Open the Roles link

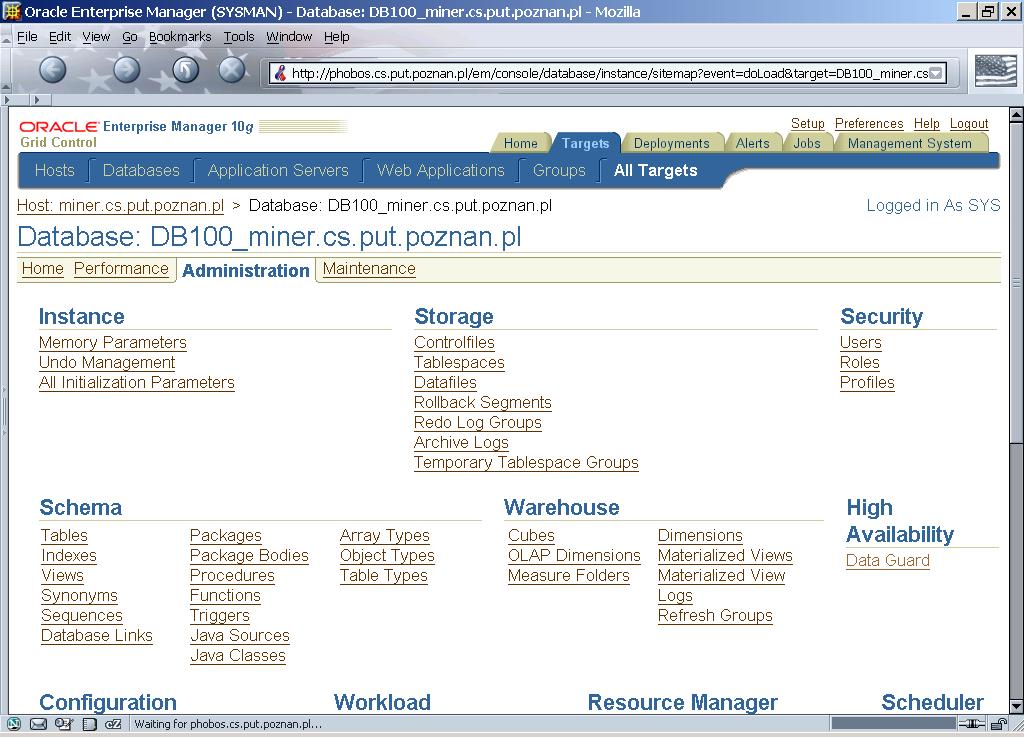(x=860, y=362)
